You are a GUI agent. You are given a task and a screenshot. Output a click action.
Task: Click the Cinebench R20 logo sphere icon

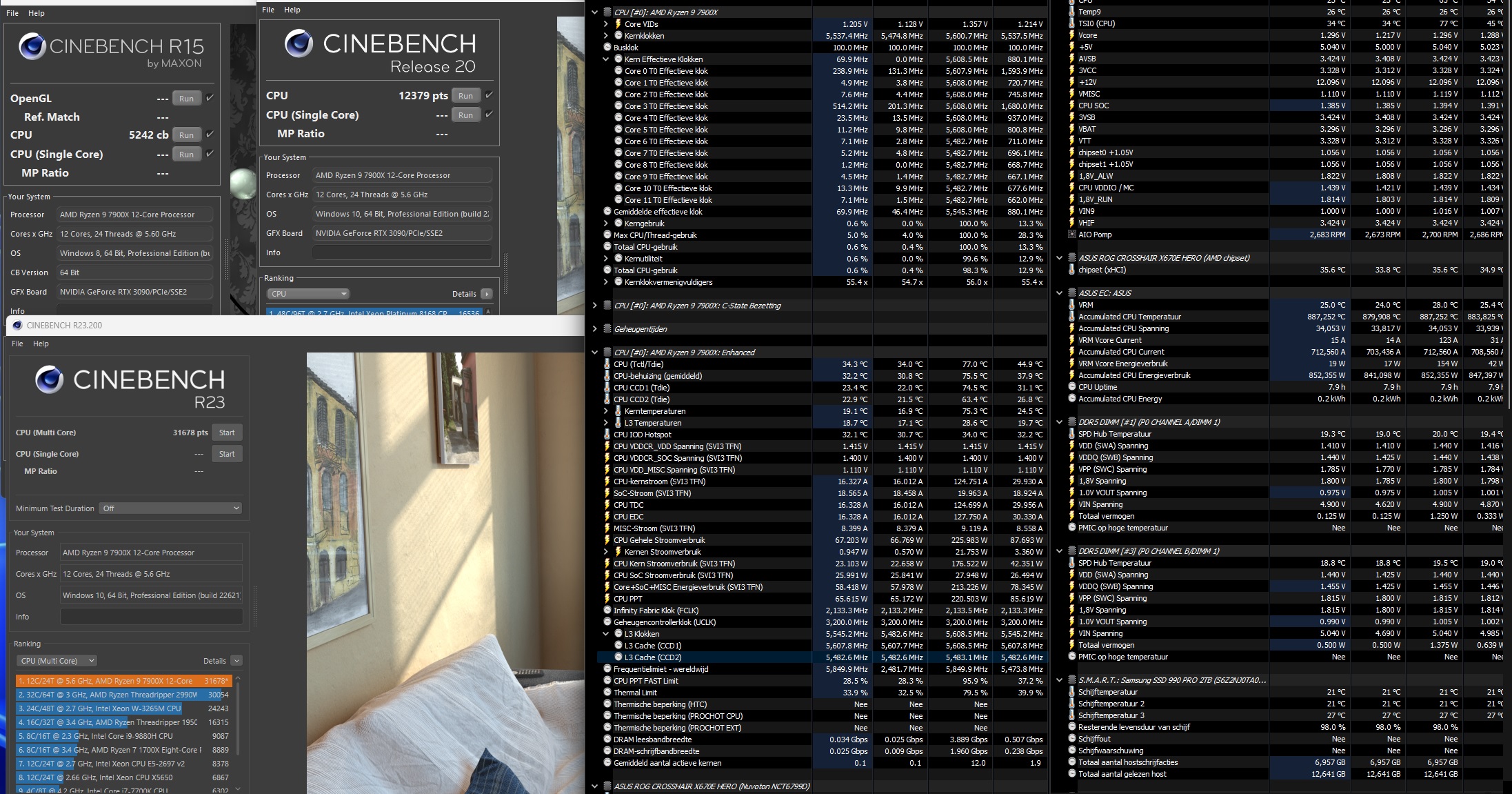click(299, 43)
